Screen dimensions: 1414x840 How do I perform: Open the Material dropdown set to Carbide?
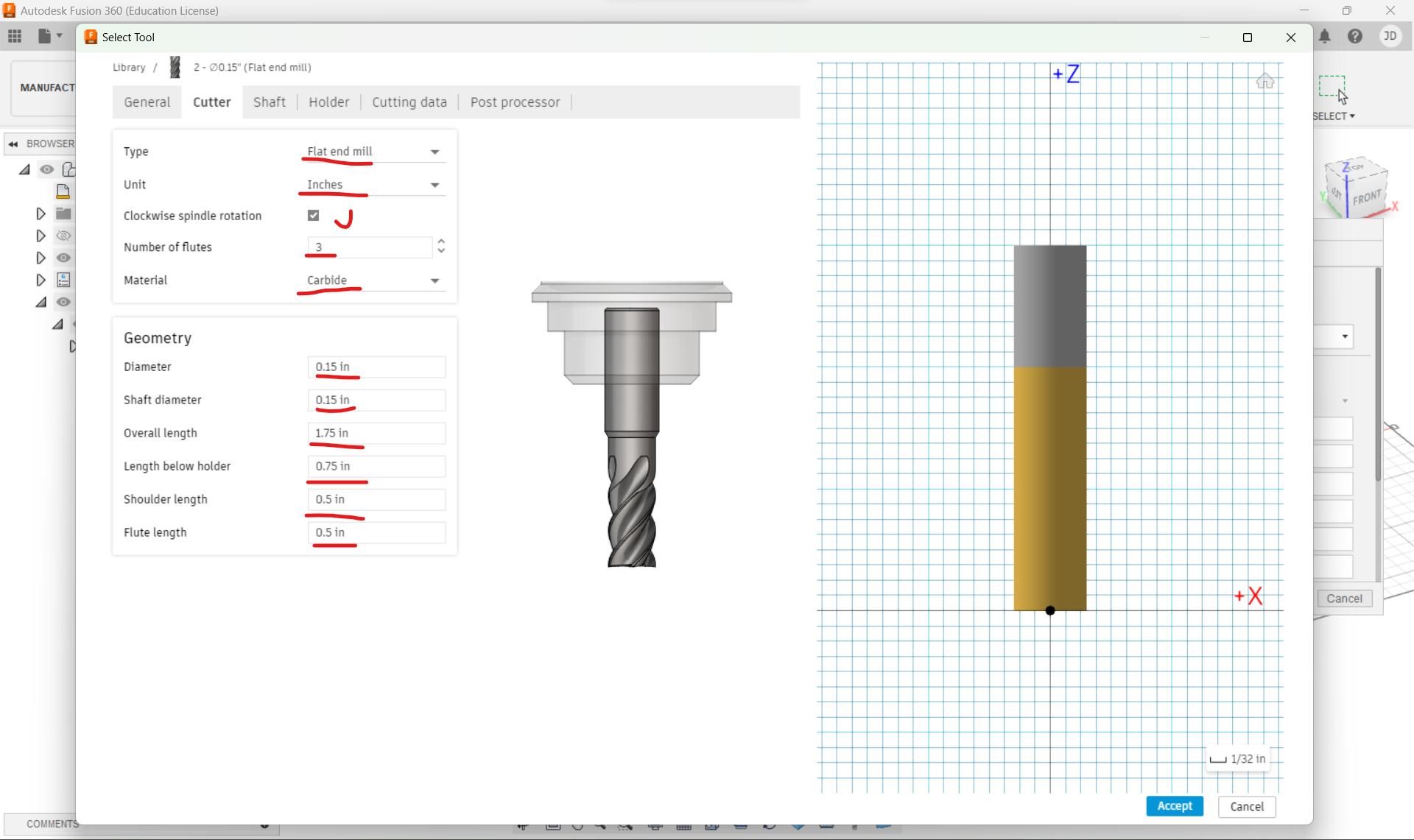373,280
